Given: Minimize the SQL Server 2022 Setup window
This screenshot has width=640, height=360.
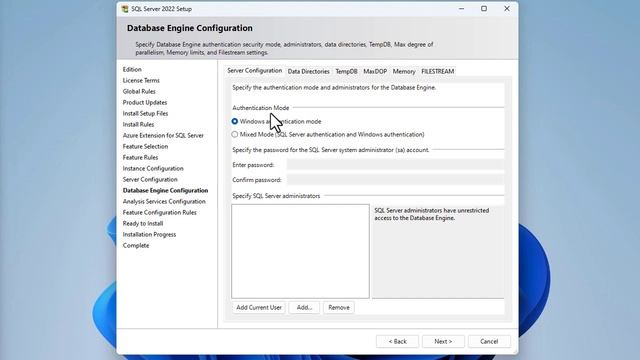Looking at the screenshot, I should pyautogui.click(x=461, y=9).
